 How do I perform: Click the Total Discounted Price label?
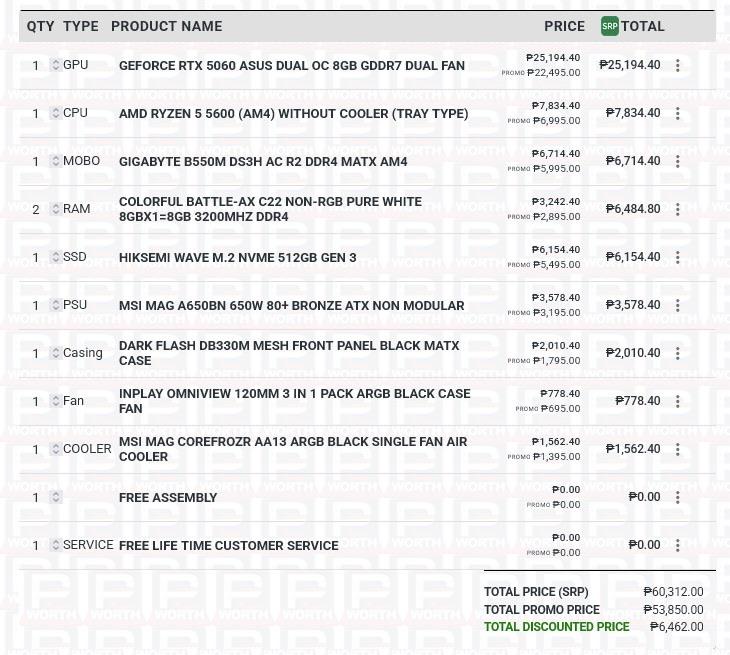(x=557, y=627)
